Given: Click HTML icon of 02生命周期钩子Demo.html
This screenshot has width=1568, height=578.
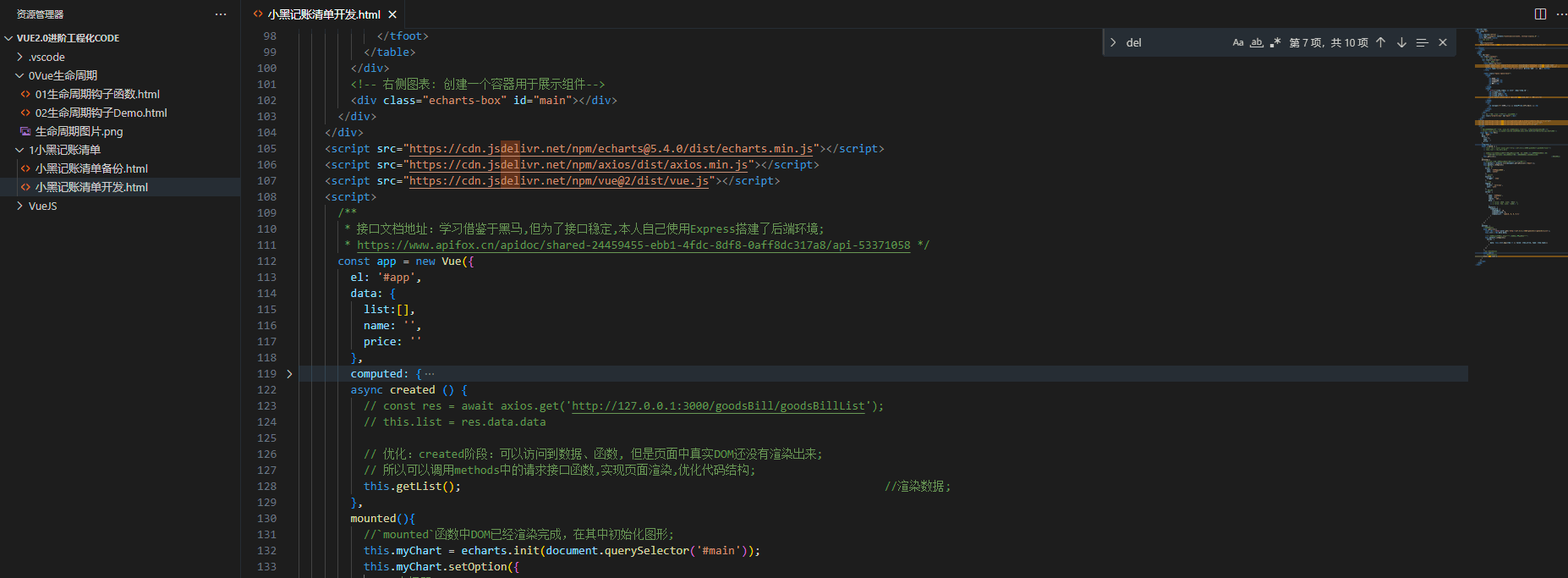Looking at the screenshot, I should click(x=25, y=113).
